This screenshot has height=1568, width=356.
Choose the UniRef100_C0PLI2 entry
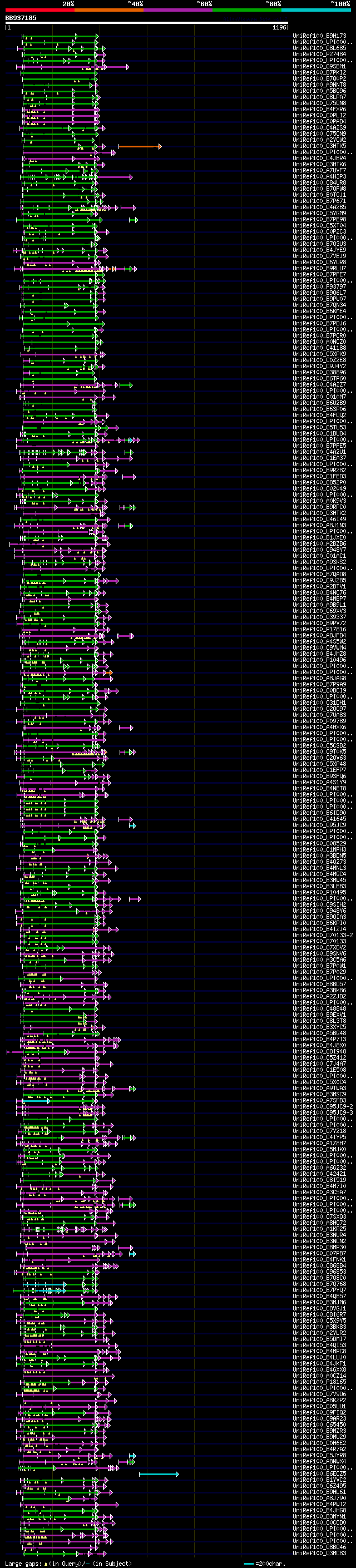(x=319, y=116)
